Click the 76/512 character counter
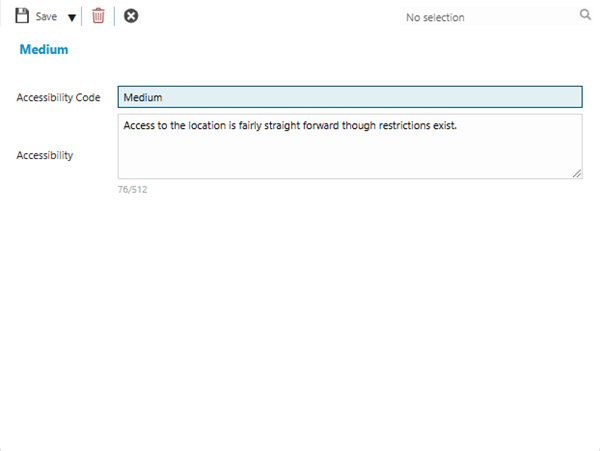The height and width of the screenshot is (451, 600). [x=132, y=189]
